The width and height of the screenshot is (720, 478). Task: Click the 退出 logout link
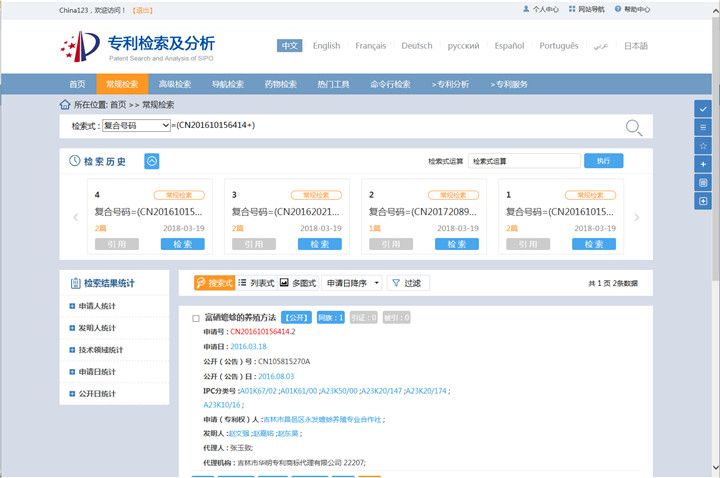coord(142,11)
